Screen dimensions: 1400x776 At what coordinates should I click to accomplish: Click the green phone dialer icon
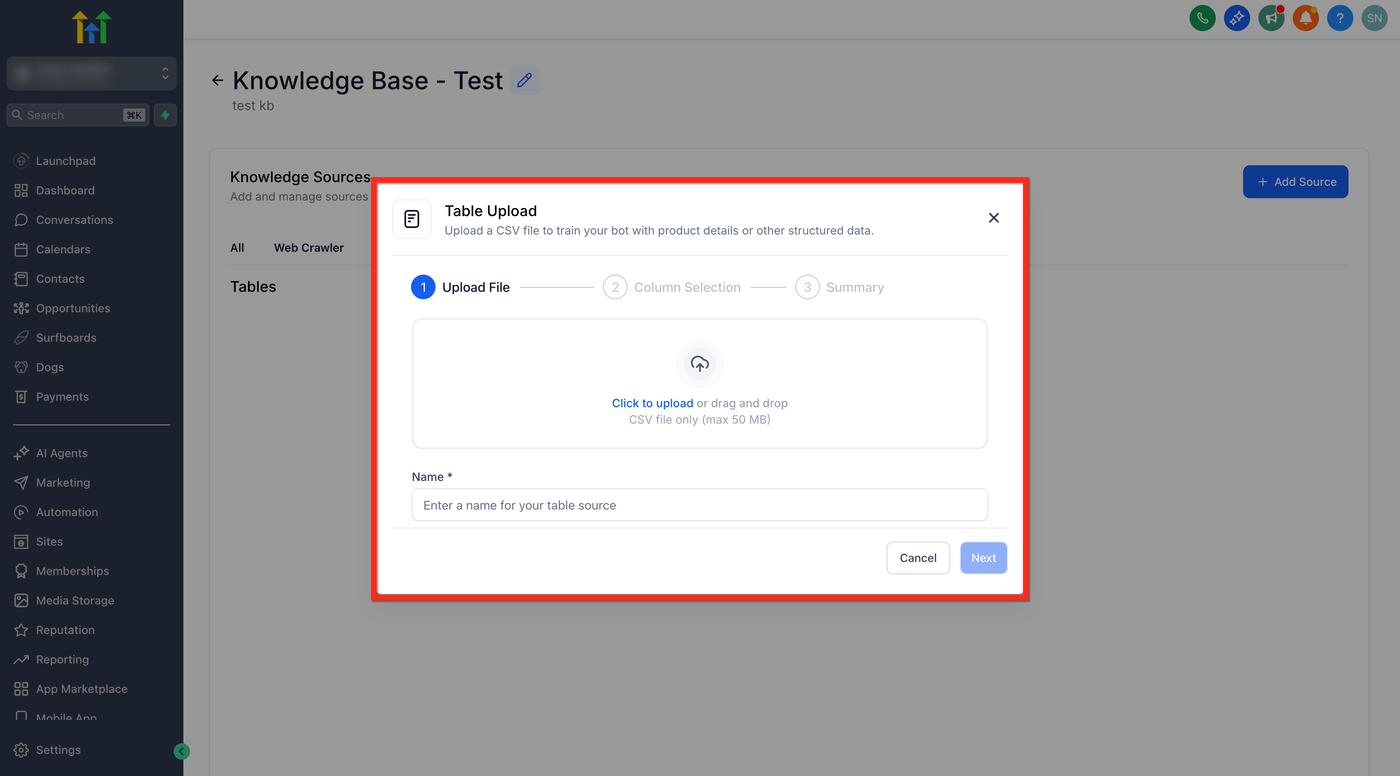(x=1202, y=18)
